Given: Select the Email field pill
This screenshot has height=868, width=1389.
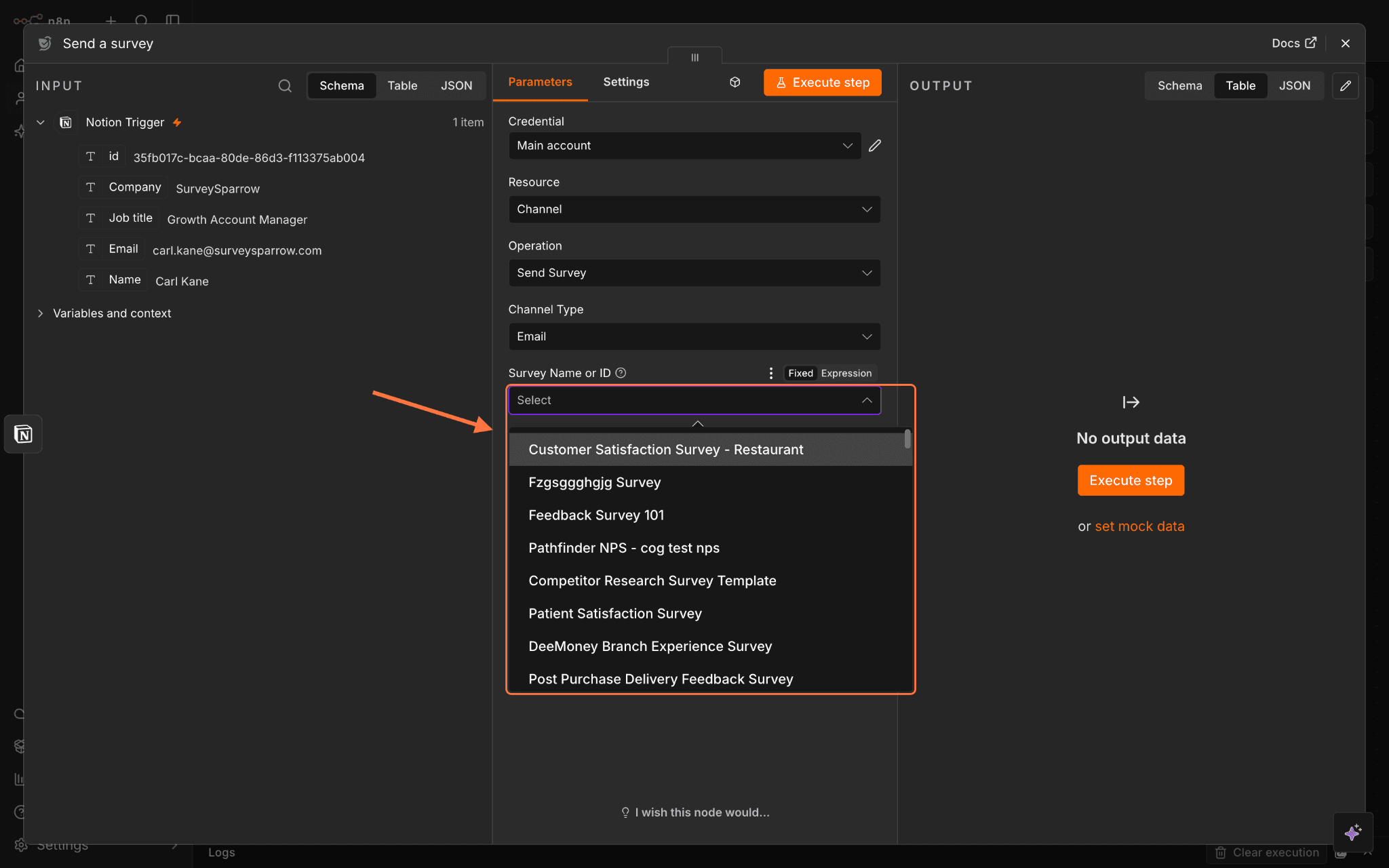Looking at the screenshot, I should [x=111, y=249].
